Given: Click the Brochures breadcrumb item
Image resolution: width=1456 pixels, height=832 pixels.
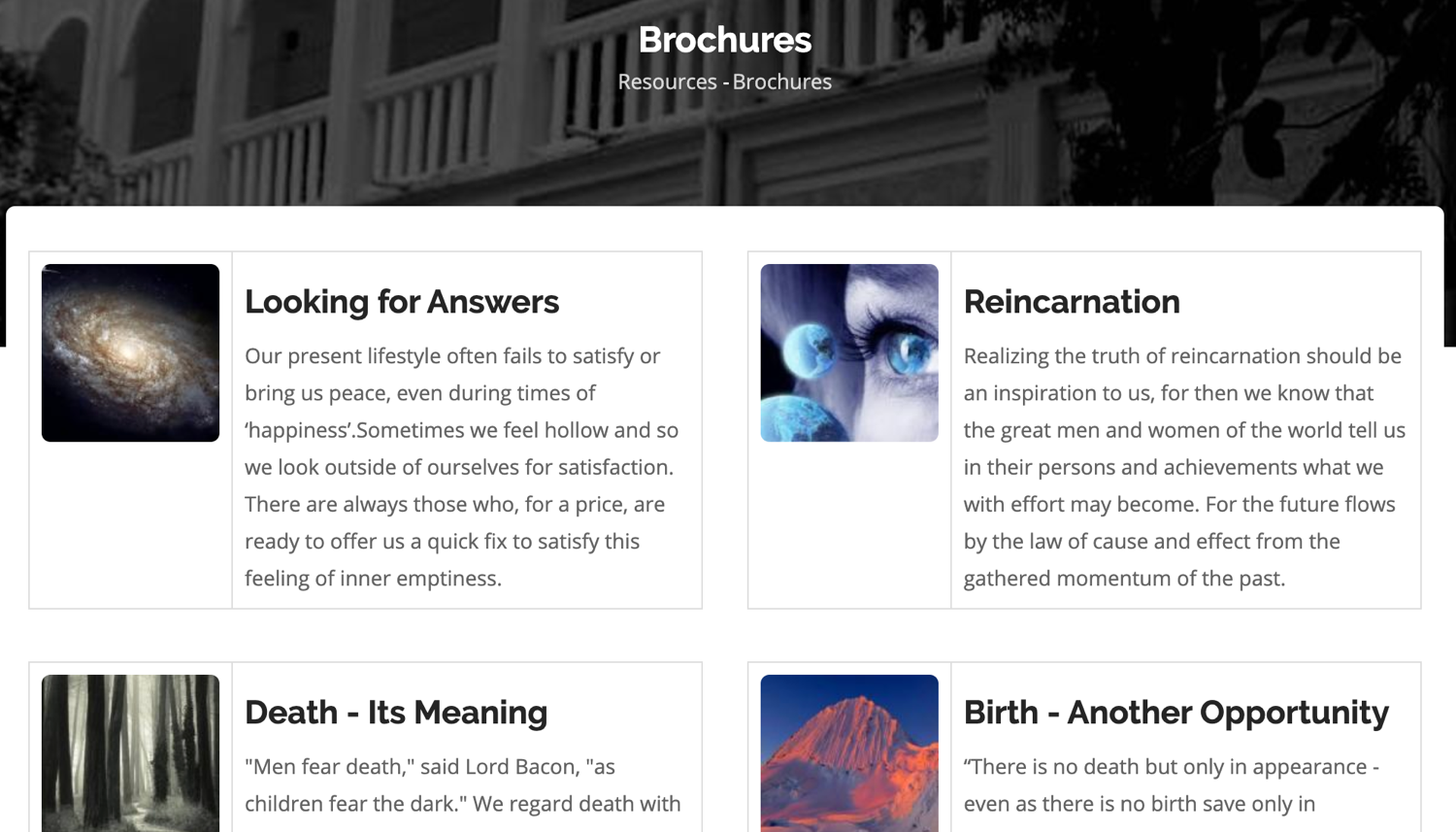Looking at the screenshot, I should (x=782, y=83).
